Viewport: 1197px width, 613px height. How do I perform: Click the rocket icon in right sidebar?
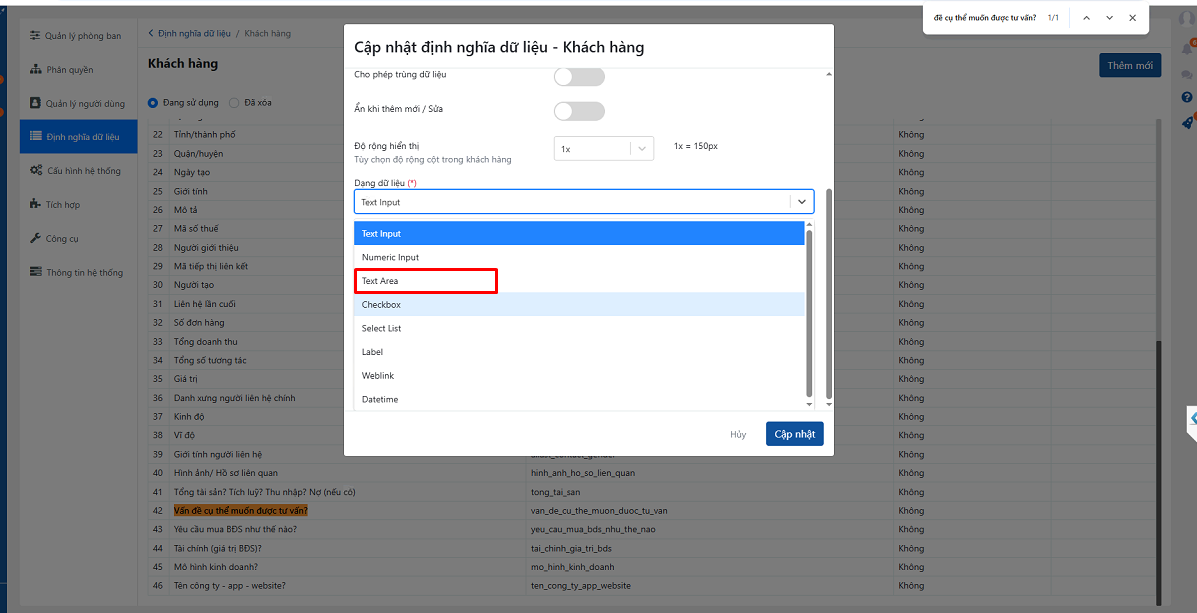[1187, 123]
